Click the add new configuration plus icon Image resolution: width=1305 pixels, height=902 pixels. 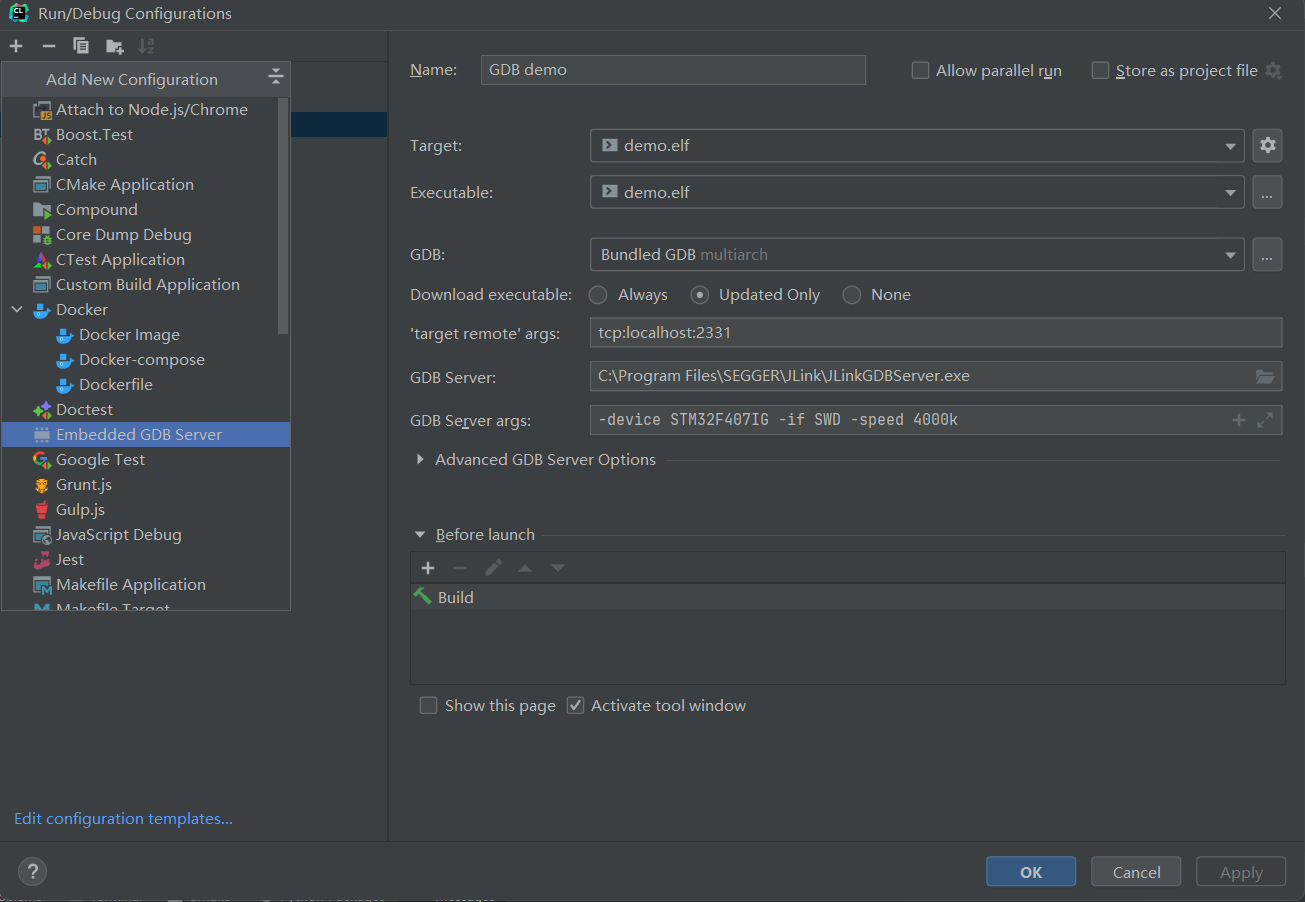(x=15, y=45)
